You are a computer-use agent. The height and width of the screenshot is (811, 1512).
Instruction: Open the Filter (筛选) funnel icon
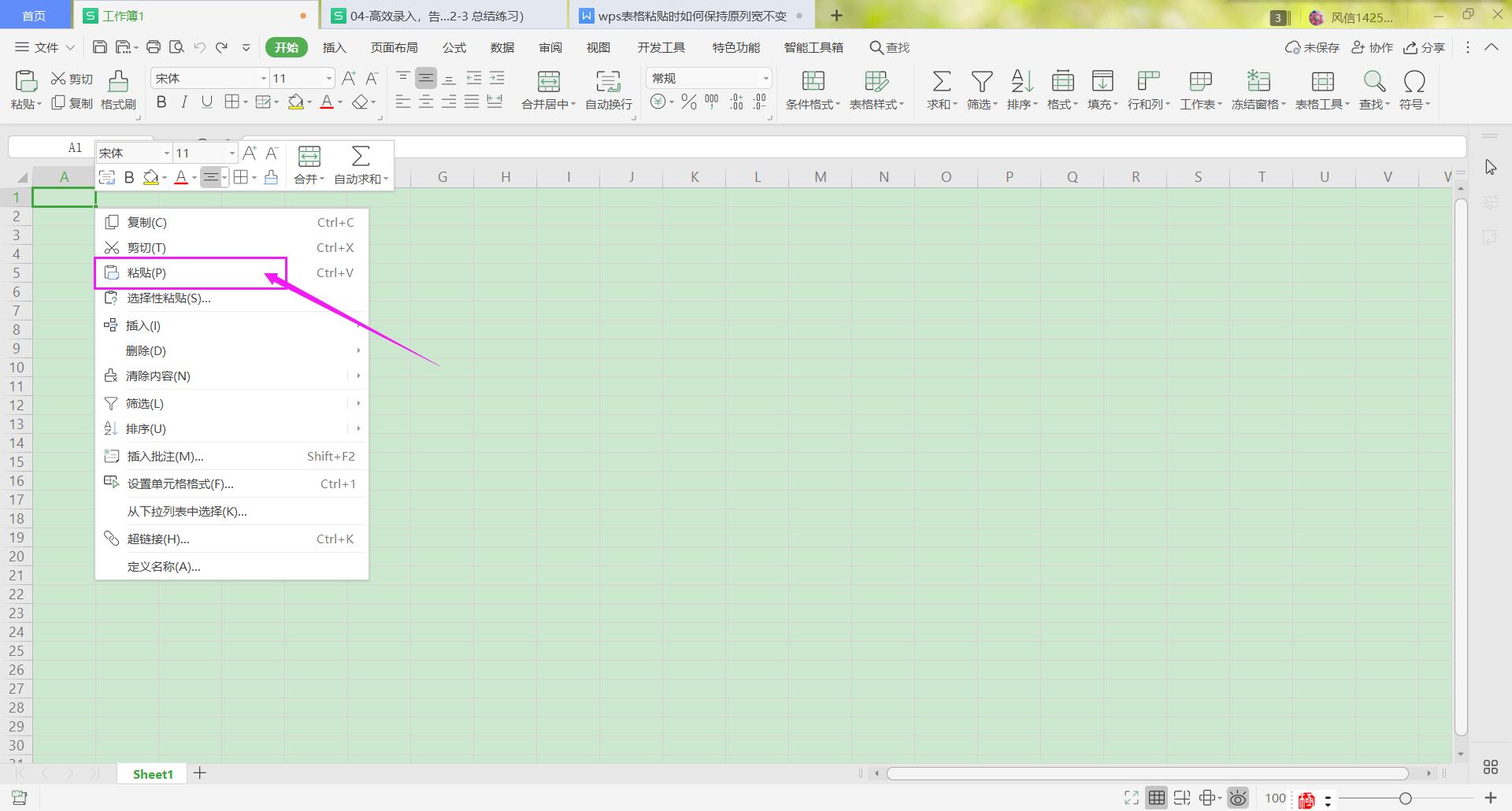pyautogui.click(x=981, y=82)
